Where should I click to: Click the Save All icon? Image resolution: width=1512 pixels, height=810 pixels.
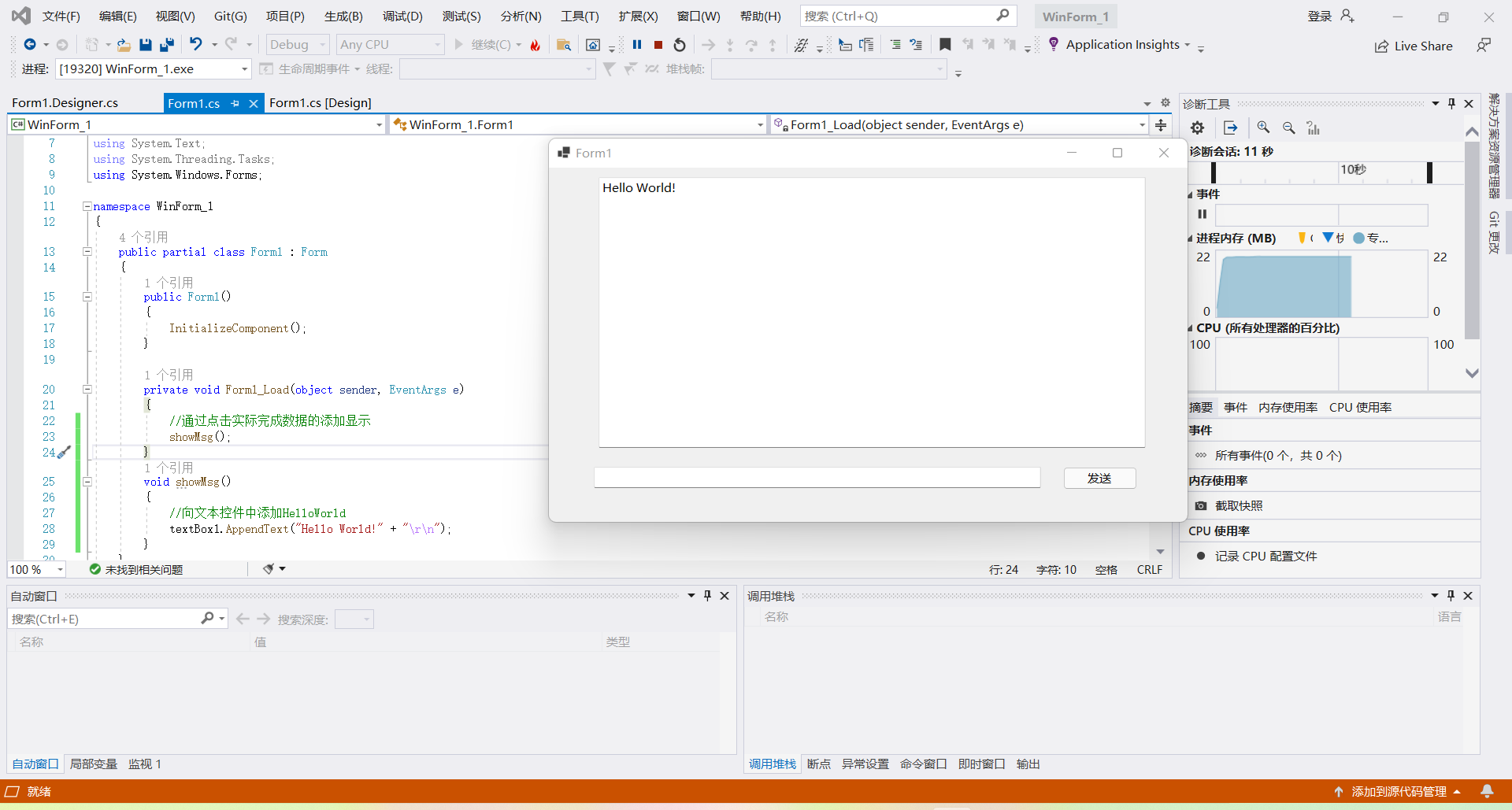tap(167, 45)
